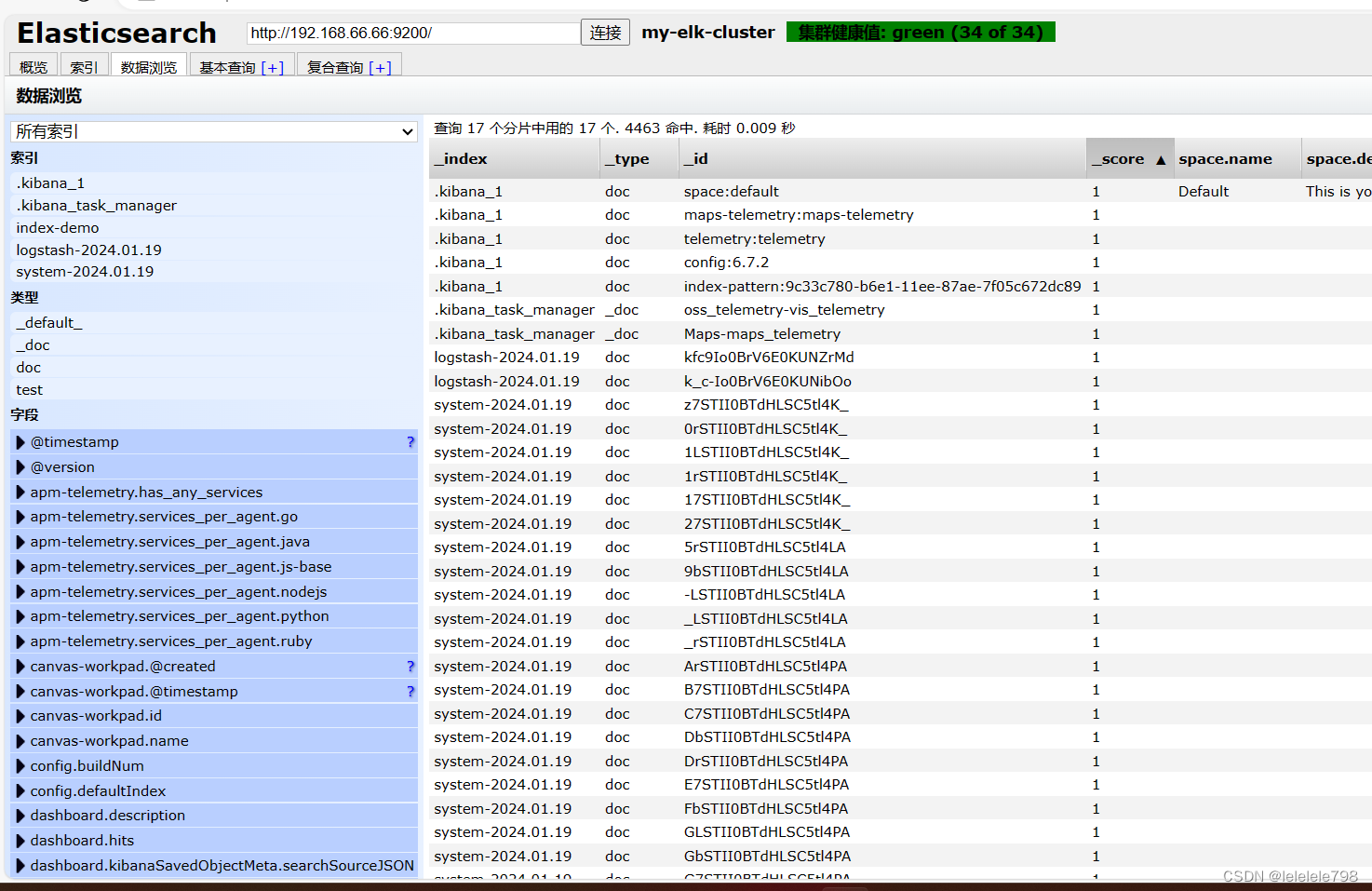The image size is (1372, 891).
Task: Open the k_c-Io0BrV6E0KUNibOo logstash document
Action: (x=900, y=382)
